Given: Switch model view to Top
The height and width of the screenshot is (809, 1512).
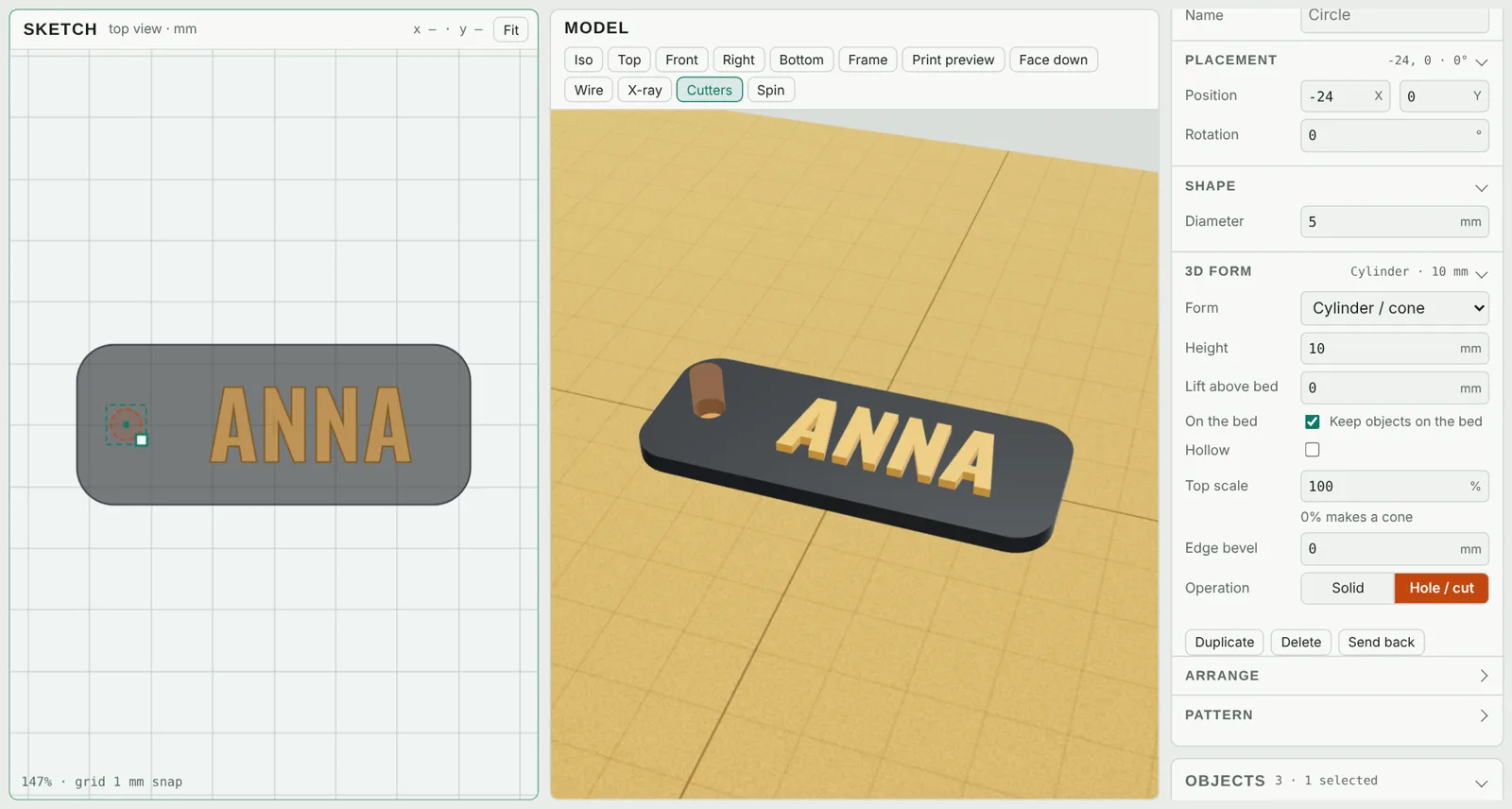Looking at the screenshot, I should [x=629, y=60].
